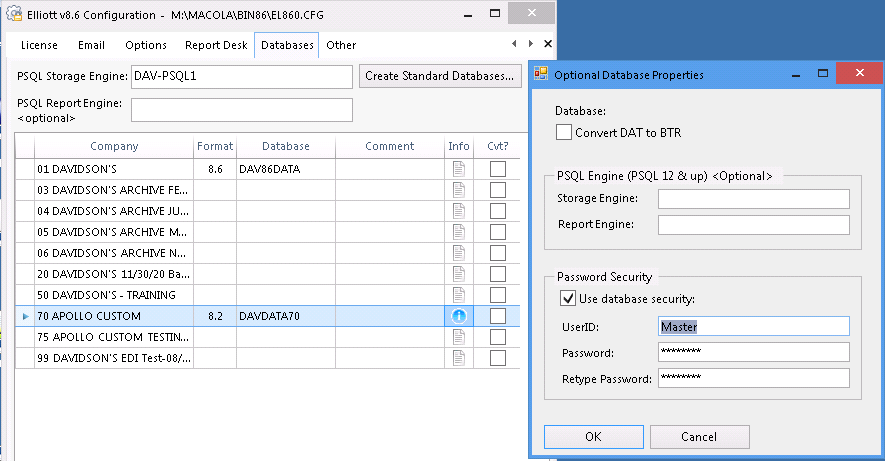Sort by the Format column header
Viewport: 885px width, 461px height.
(x=215, y=146)
